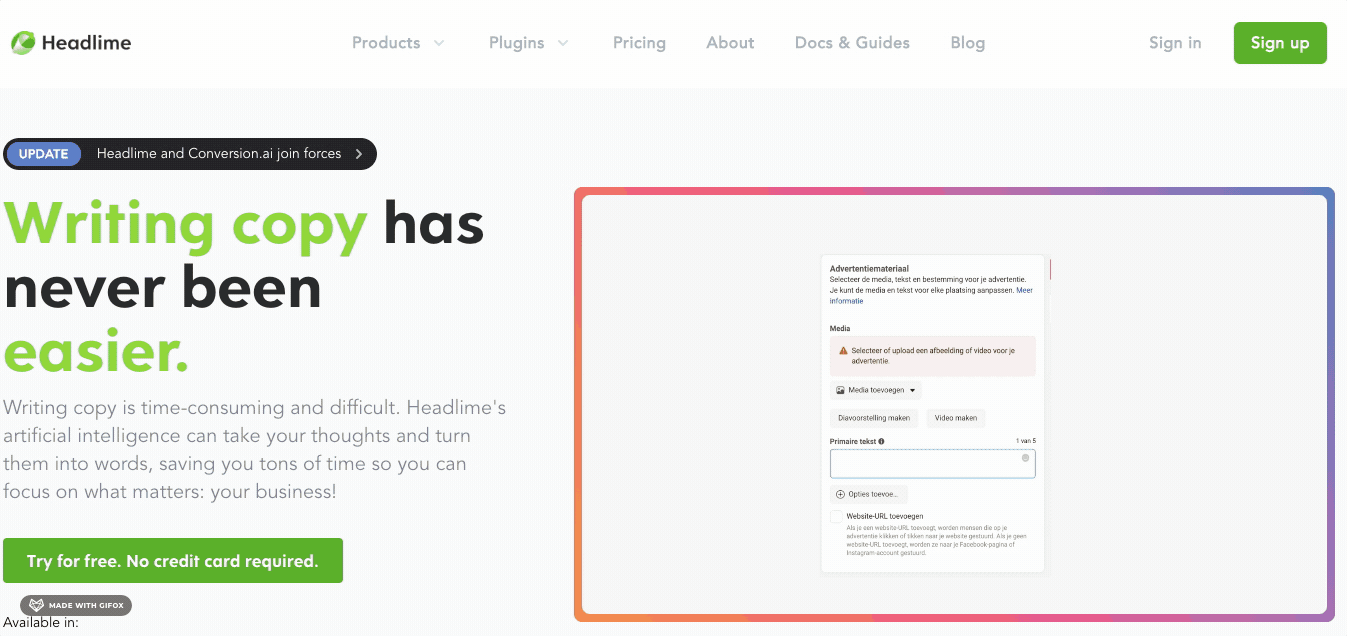Focus the Primaire tekst input field
The height and width of the screenshot is (636, 1347).
(x=932, y=464)
